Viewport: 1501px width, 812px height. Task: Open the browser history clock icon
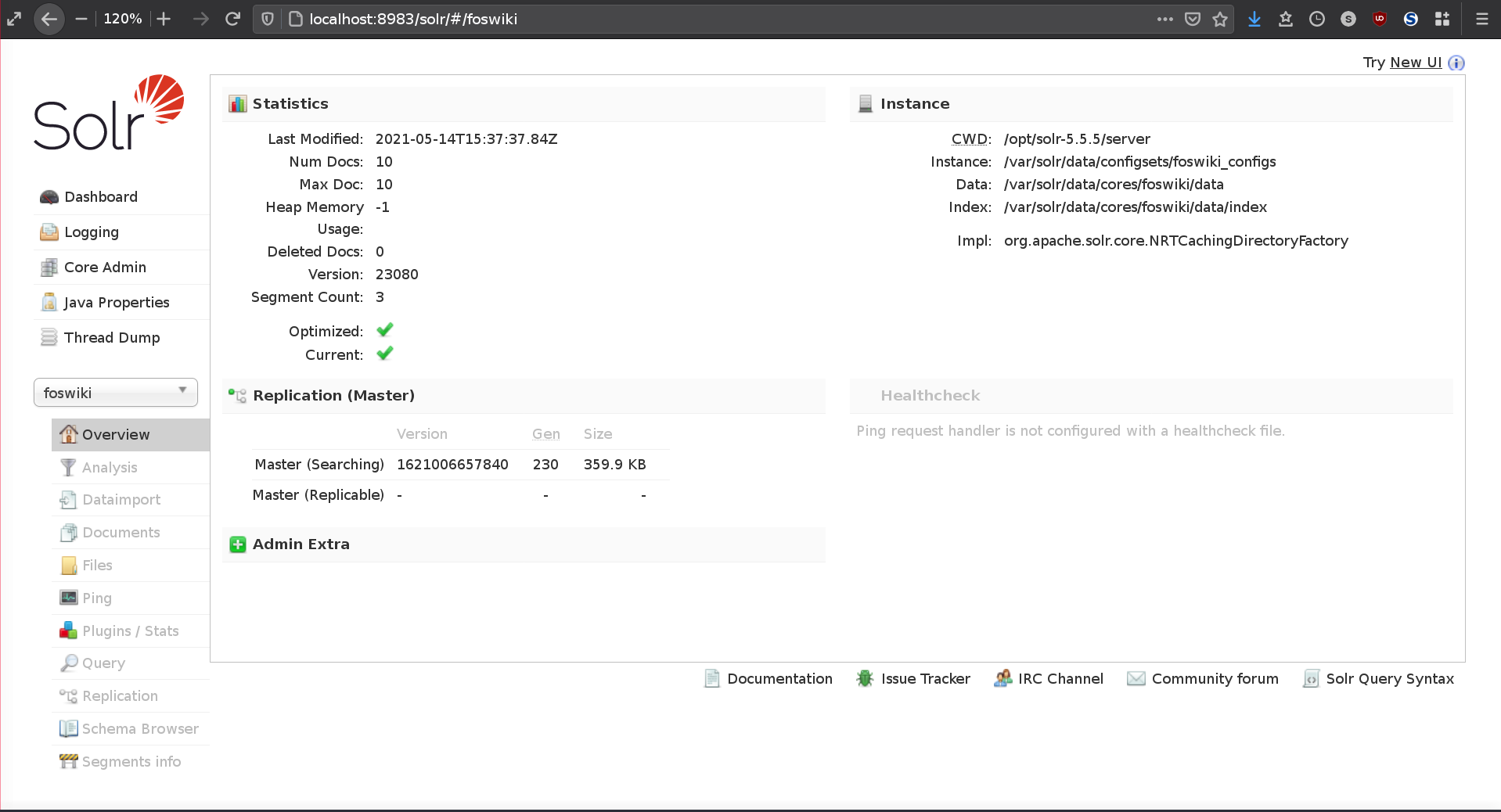click(x=1317, y=19)
